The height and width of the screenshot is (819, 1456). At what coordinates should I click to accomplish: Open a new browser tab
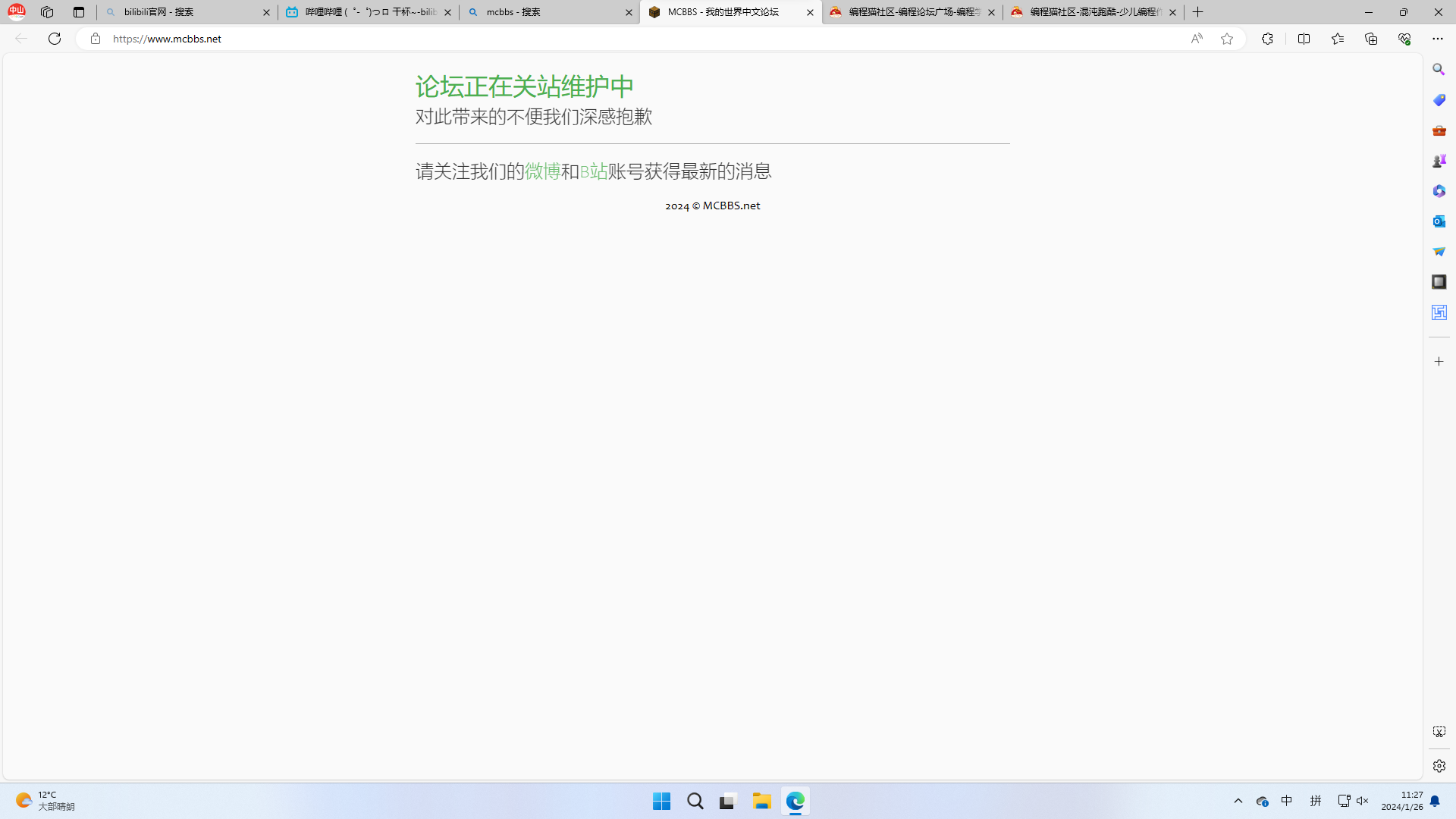point(1198,12)
